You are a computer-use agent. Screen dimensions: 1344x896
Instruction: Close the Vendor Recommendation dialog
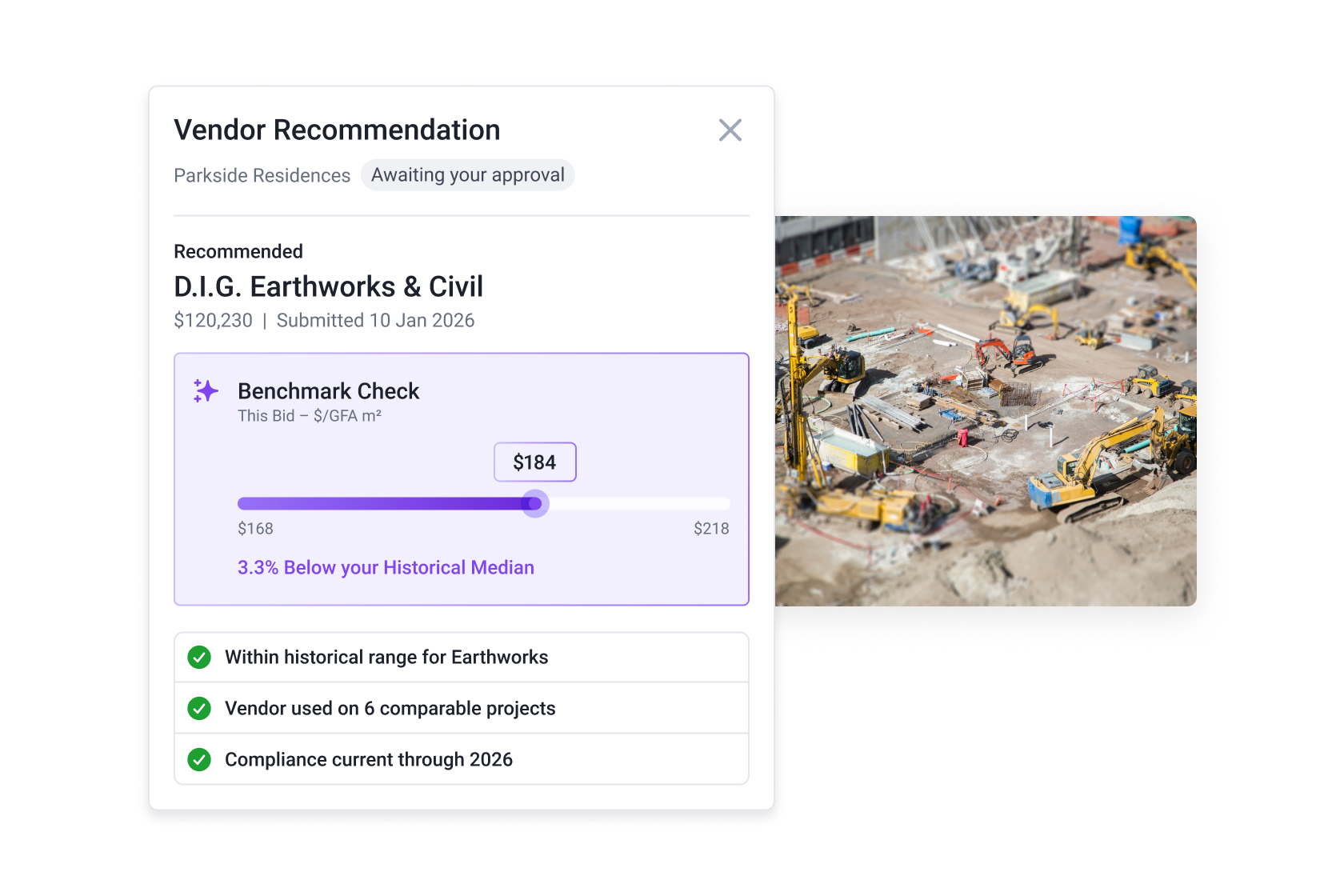(x=730, y=130)
